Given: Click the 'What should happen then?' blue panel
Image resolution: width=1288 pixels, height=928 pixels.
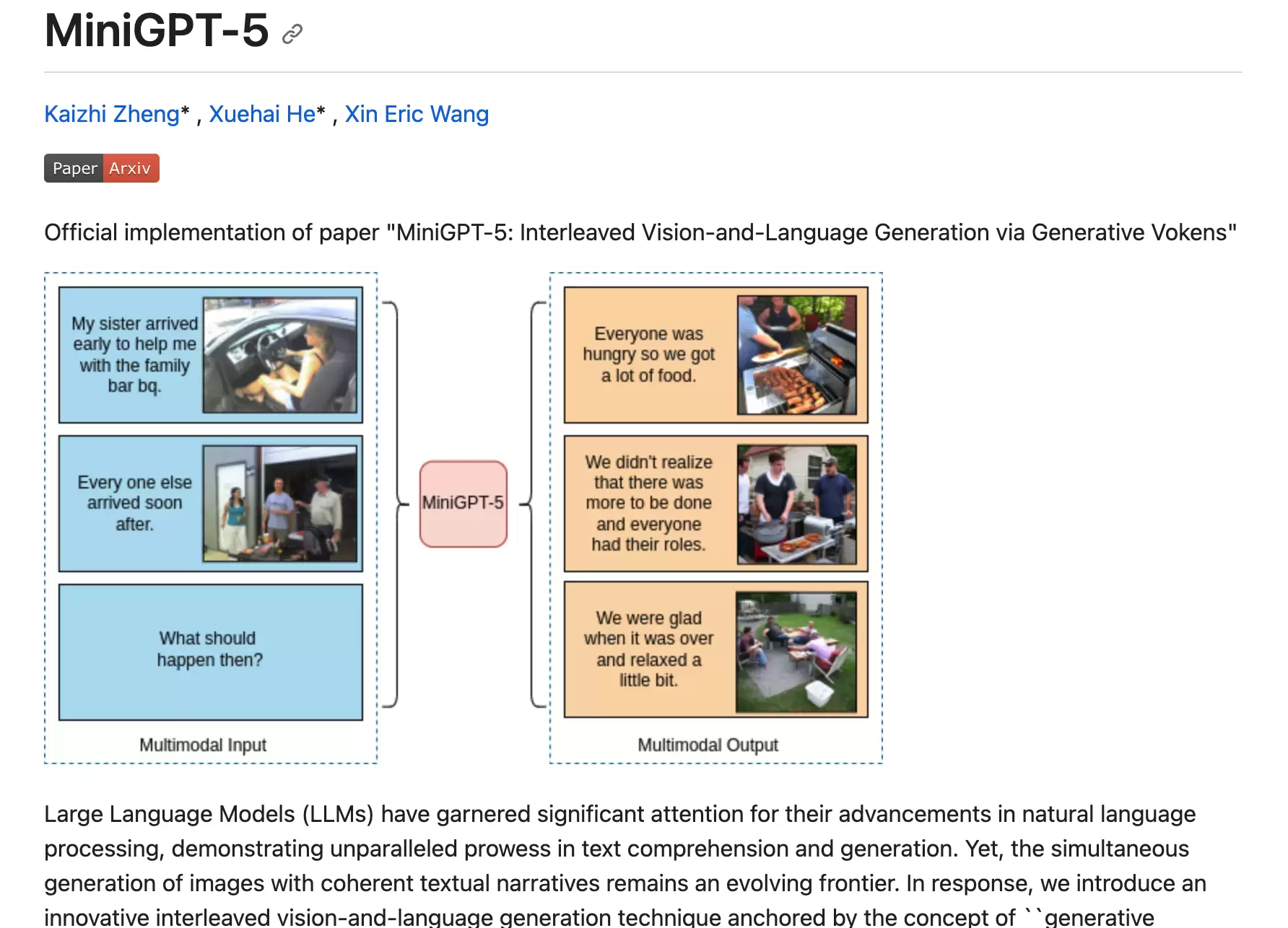Looking at the screenshot, I should [x=211, y=652].
